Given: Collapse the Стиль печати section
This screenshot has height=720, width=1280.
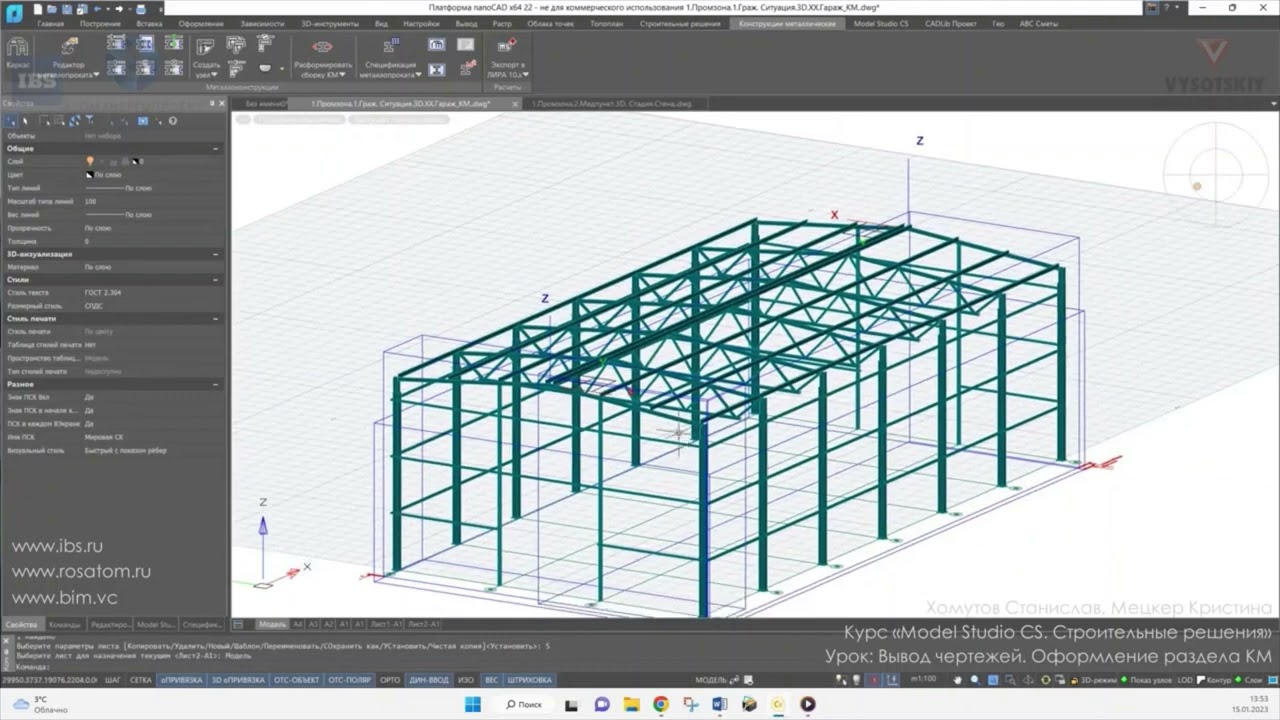Looking at the screenshot, I should pyautogui.click(x=216, y=318).
